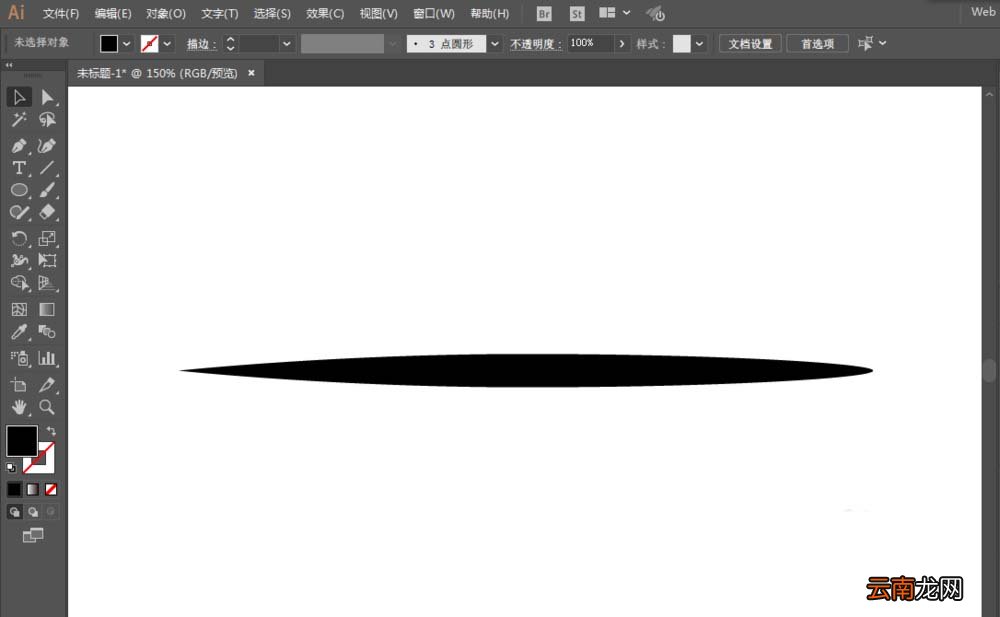Image resolution: width=1000 pixels, height=617 pixels.
Task: Select the Line Segment tool
Action: click(x=47, y=168)
